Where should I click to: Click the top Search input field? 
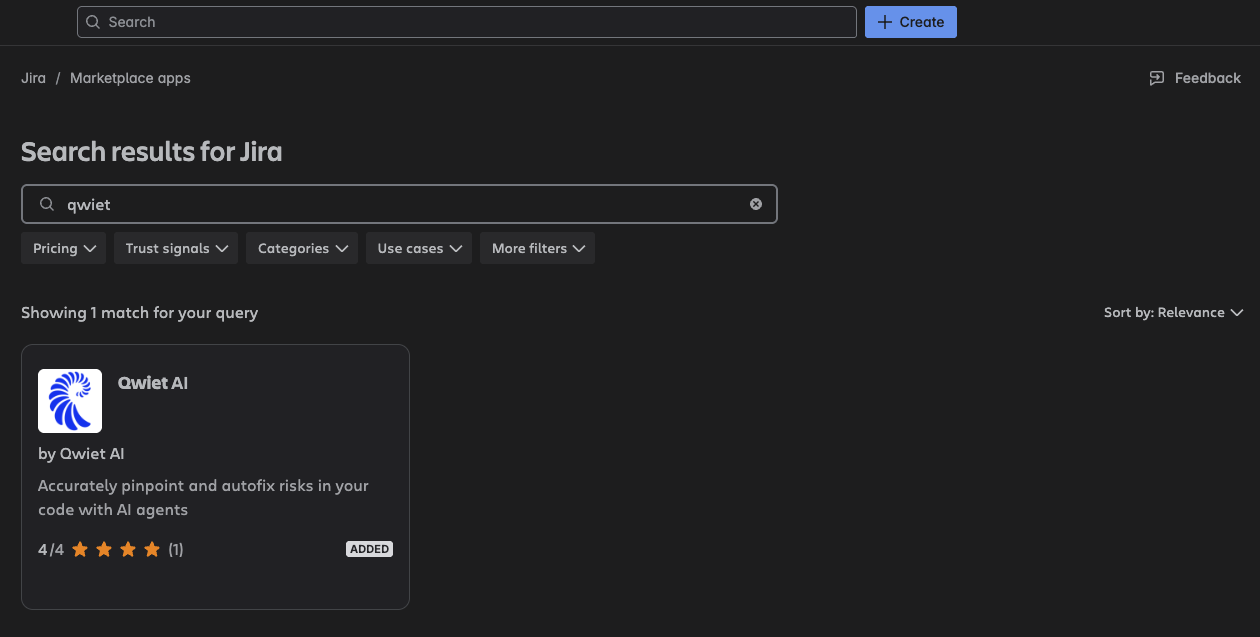click(466, 22)
